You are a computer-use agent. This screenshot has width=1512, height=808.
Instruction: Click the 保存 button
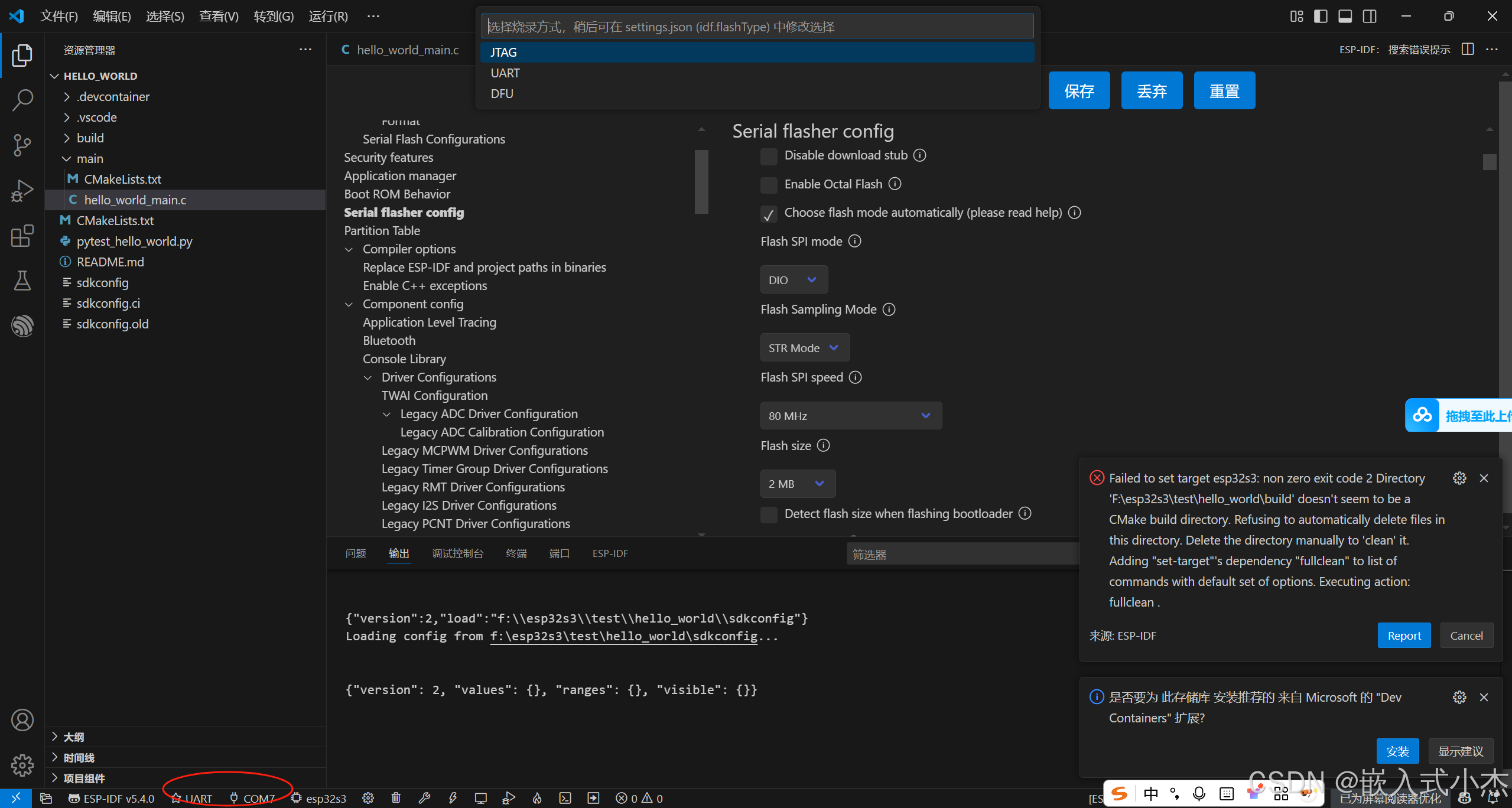pos(1079,91)
